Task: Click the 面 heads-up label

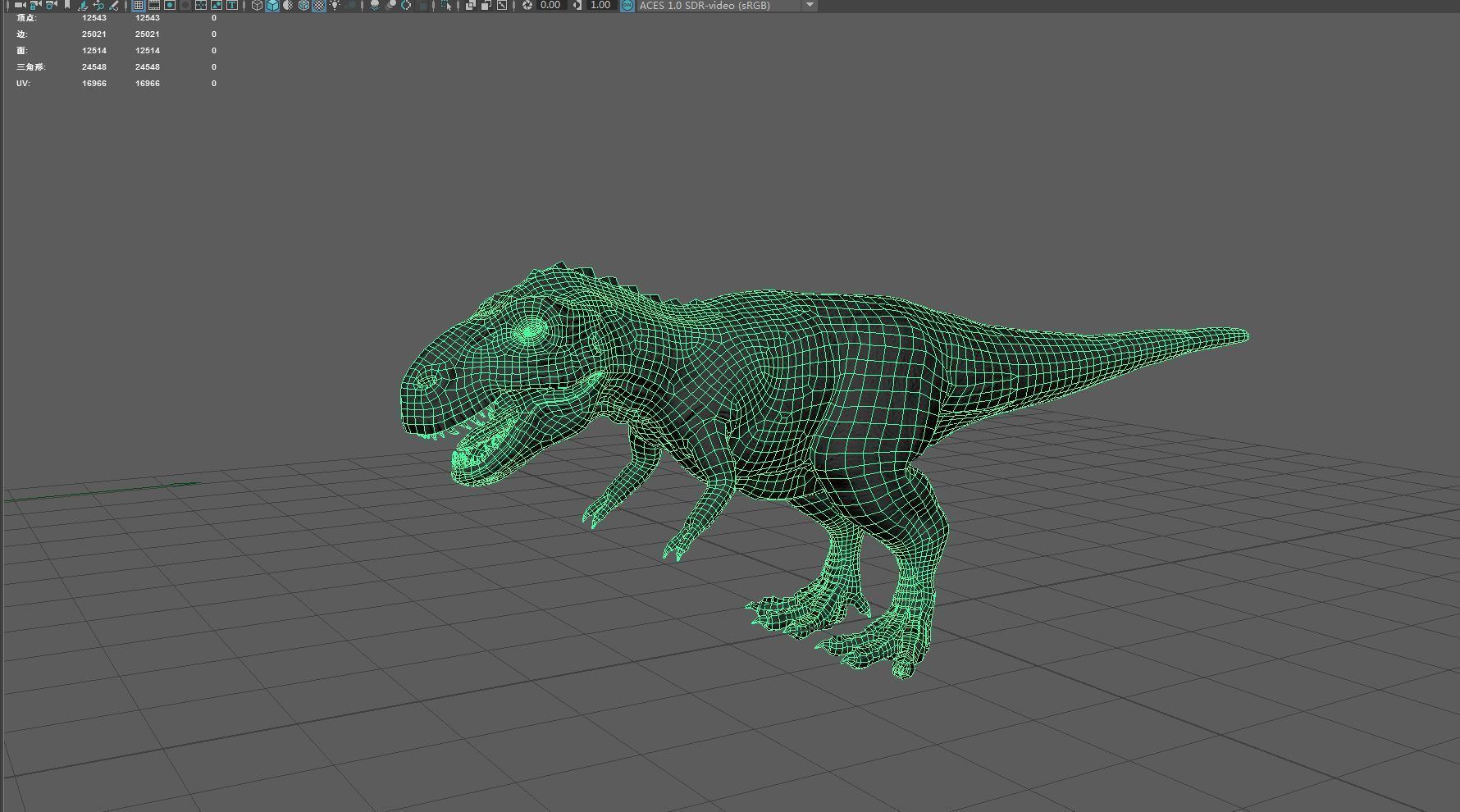Action: point(21,51)
